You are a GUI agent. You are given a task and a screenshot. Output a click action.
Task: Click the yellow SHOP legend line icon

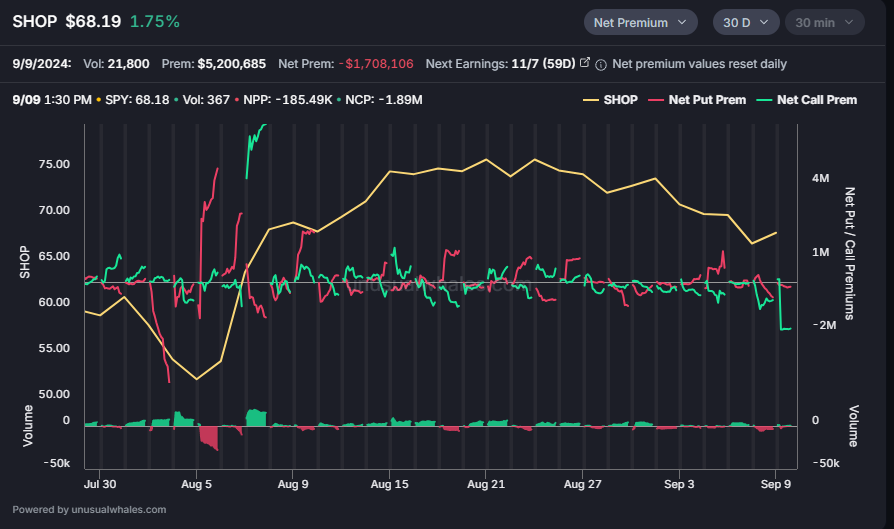click(591, 100)
